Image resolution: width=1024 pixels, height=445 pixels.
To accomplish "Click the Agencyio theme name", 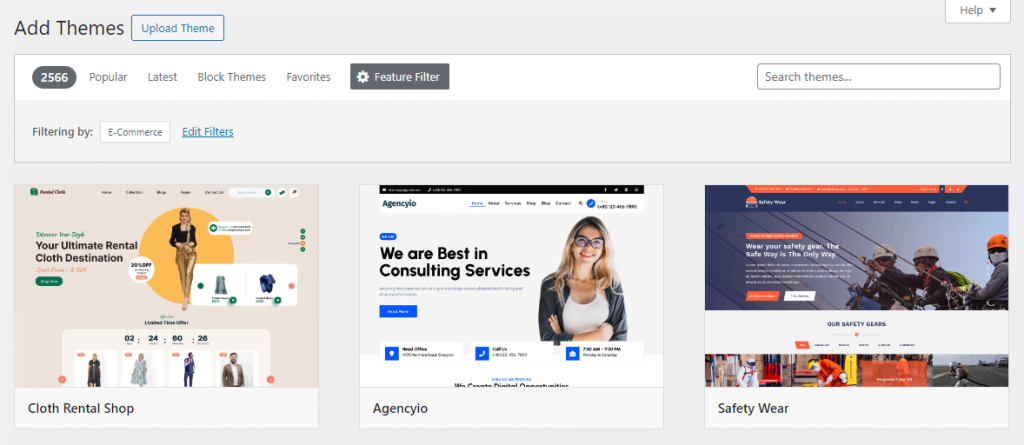I will [399, 408].
